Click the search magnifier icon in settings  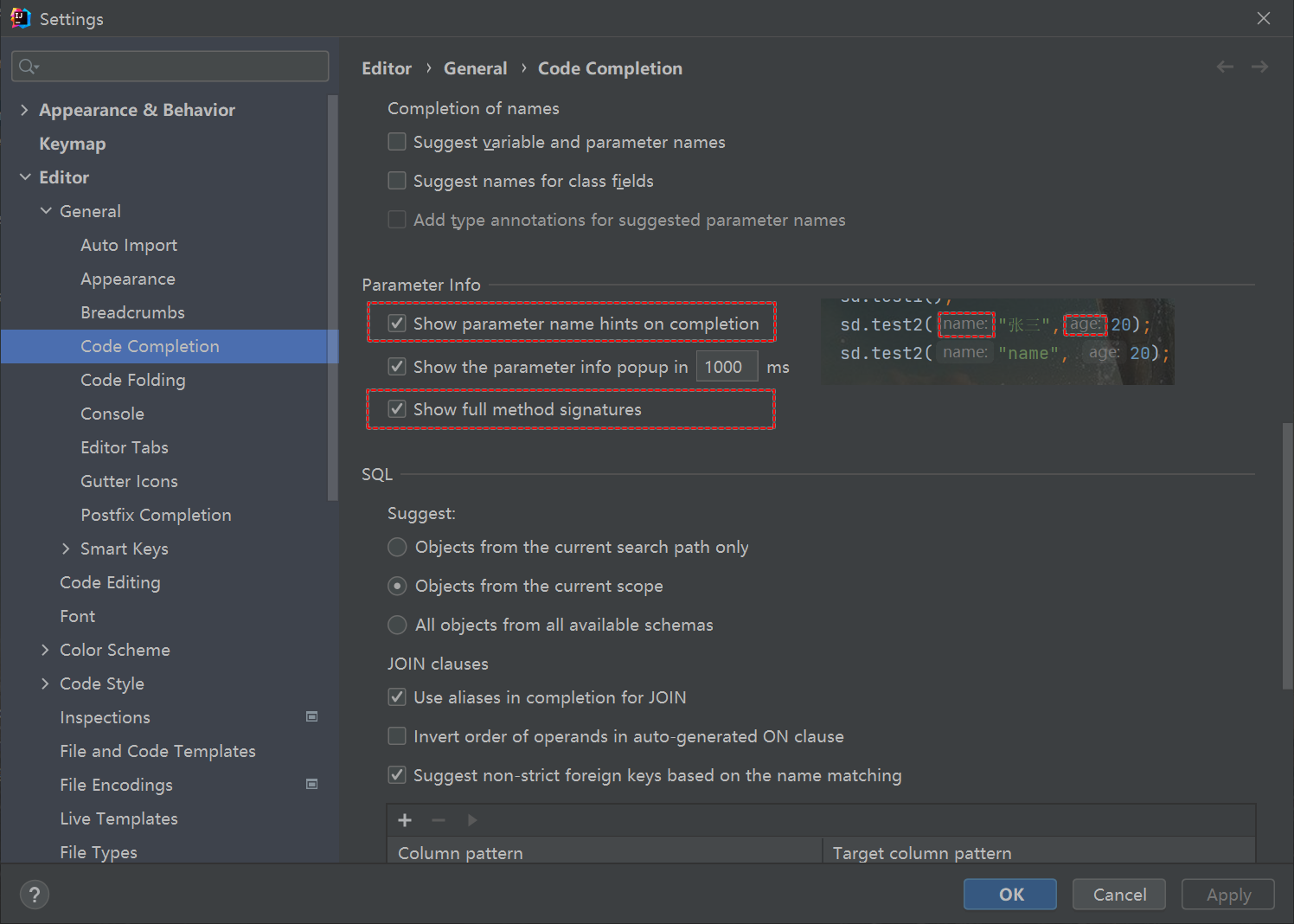pyautogui.click(x=28, y=67)
